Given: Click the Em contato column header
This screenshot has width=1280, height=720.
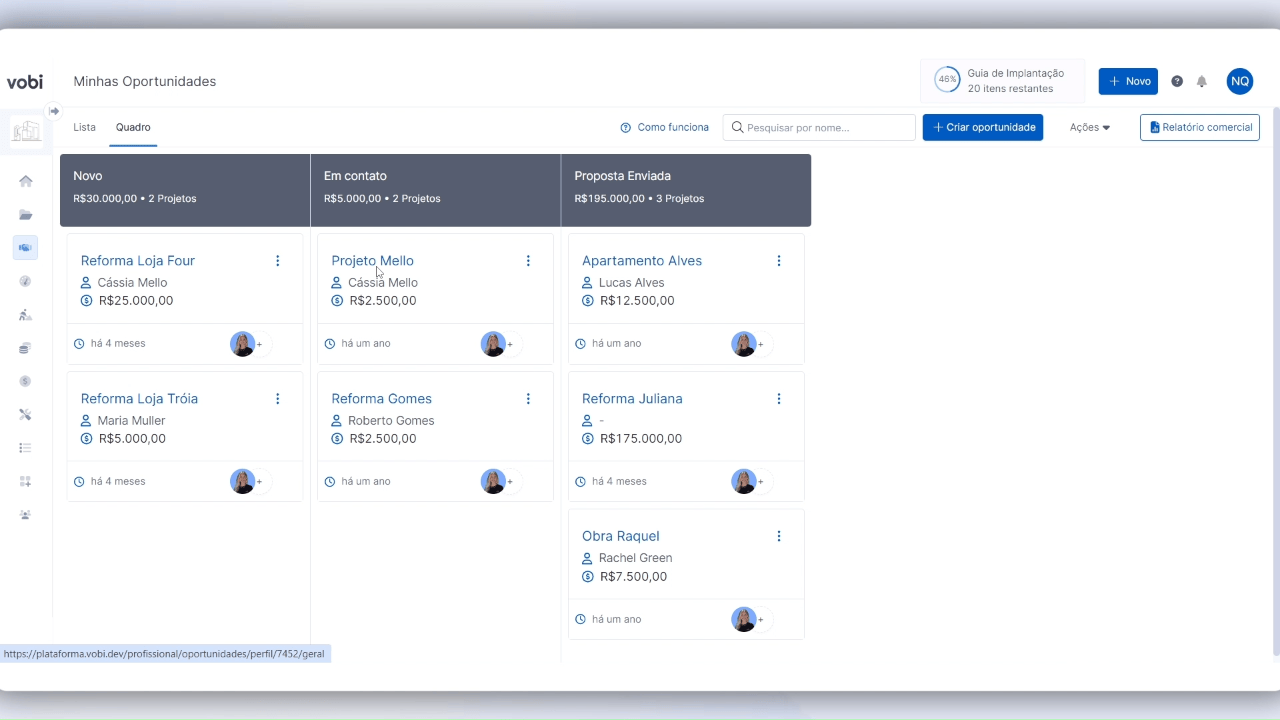Looking at the screenshot, I should [x=436, y=190].
